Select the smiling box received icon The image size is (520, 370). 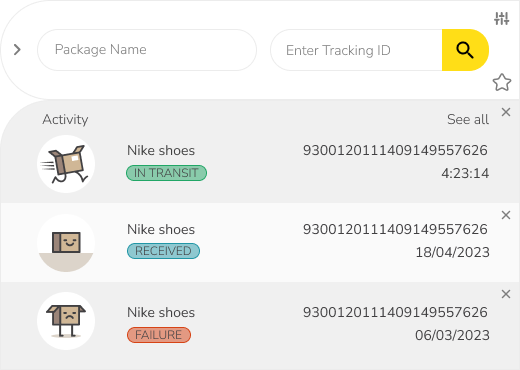[x=66, y=243]
